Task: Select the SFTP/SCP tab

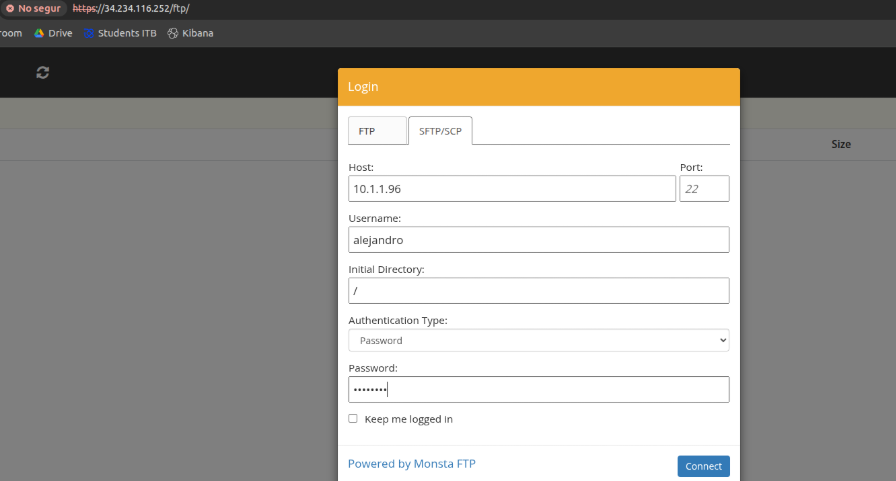Action: tap(440, 131)
